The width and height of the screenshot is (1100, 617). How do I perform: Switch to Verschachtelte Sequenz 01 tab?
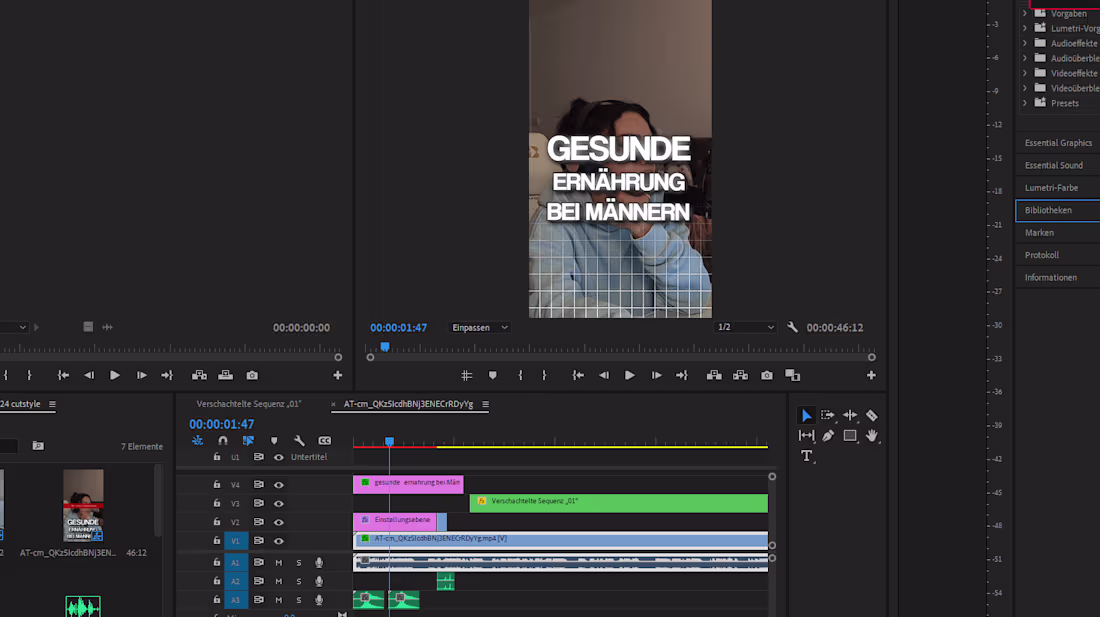pos(248,404)
